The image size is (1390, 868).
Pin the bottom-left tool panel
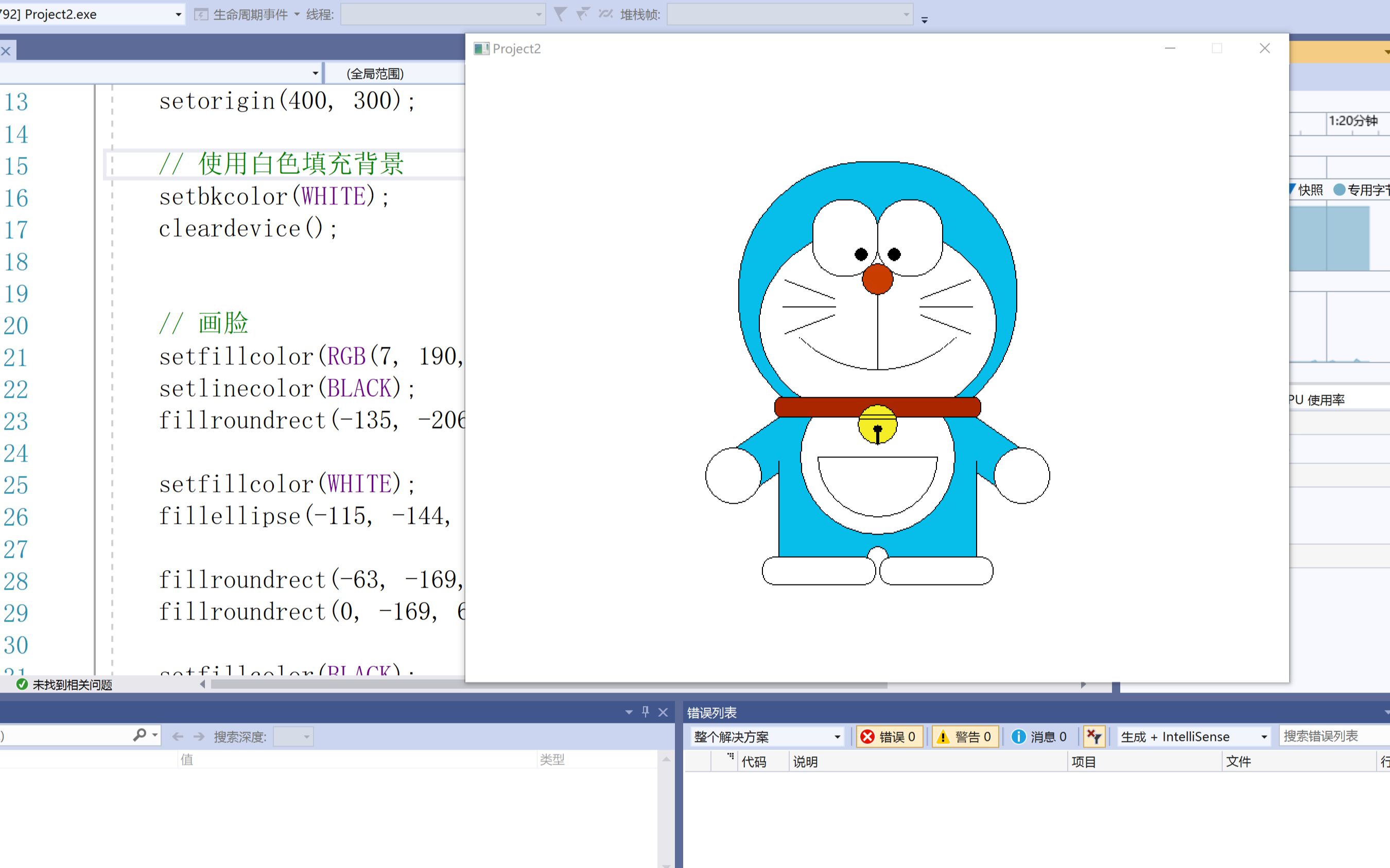click(x=646, y=712)
